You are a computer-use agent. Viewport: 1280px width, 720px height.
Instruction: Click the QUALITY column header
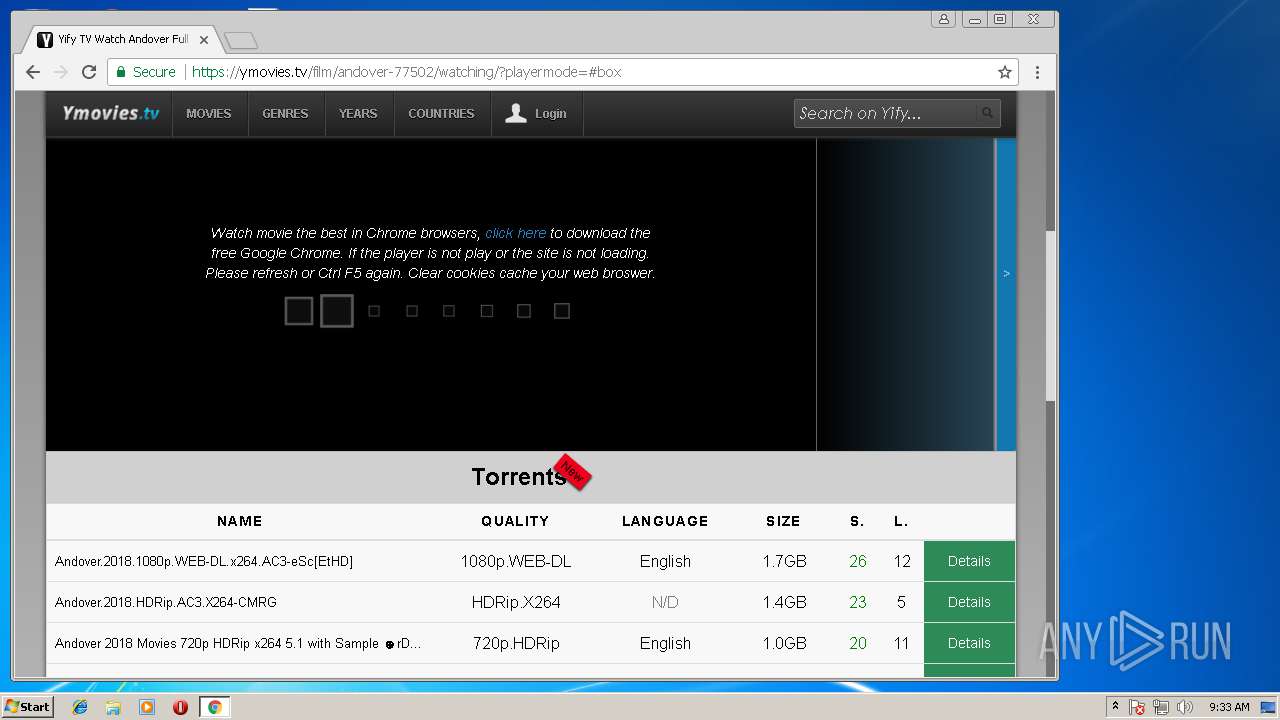tap(515, 521)
